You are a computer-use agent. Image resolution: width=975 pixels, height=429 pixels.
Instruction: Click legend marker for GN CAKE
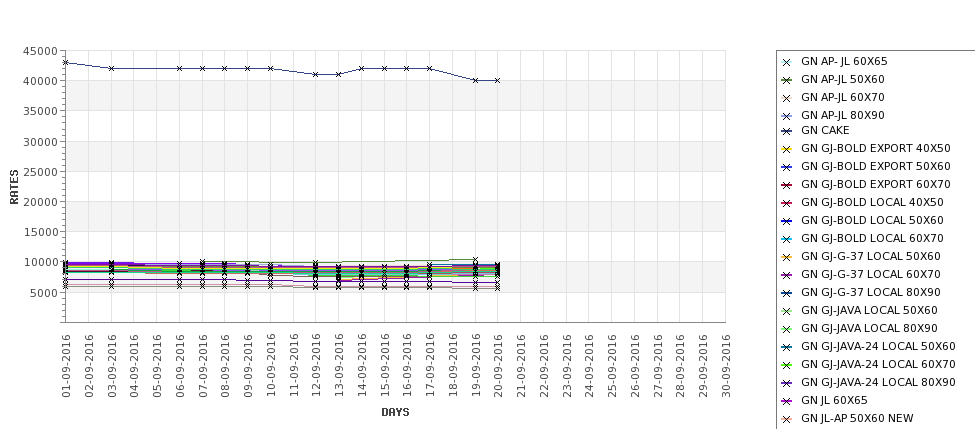click(787, 131)
